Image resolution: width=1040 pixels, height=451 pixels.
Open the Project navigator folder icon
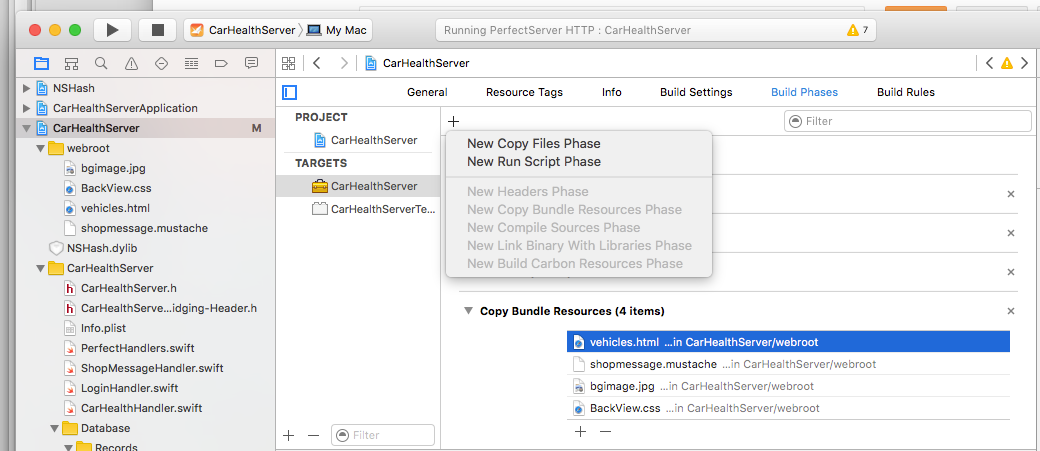click(x=41, y=64)
